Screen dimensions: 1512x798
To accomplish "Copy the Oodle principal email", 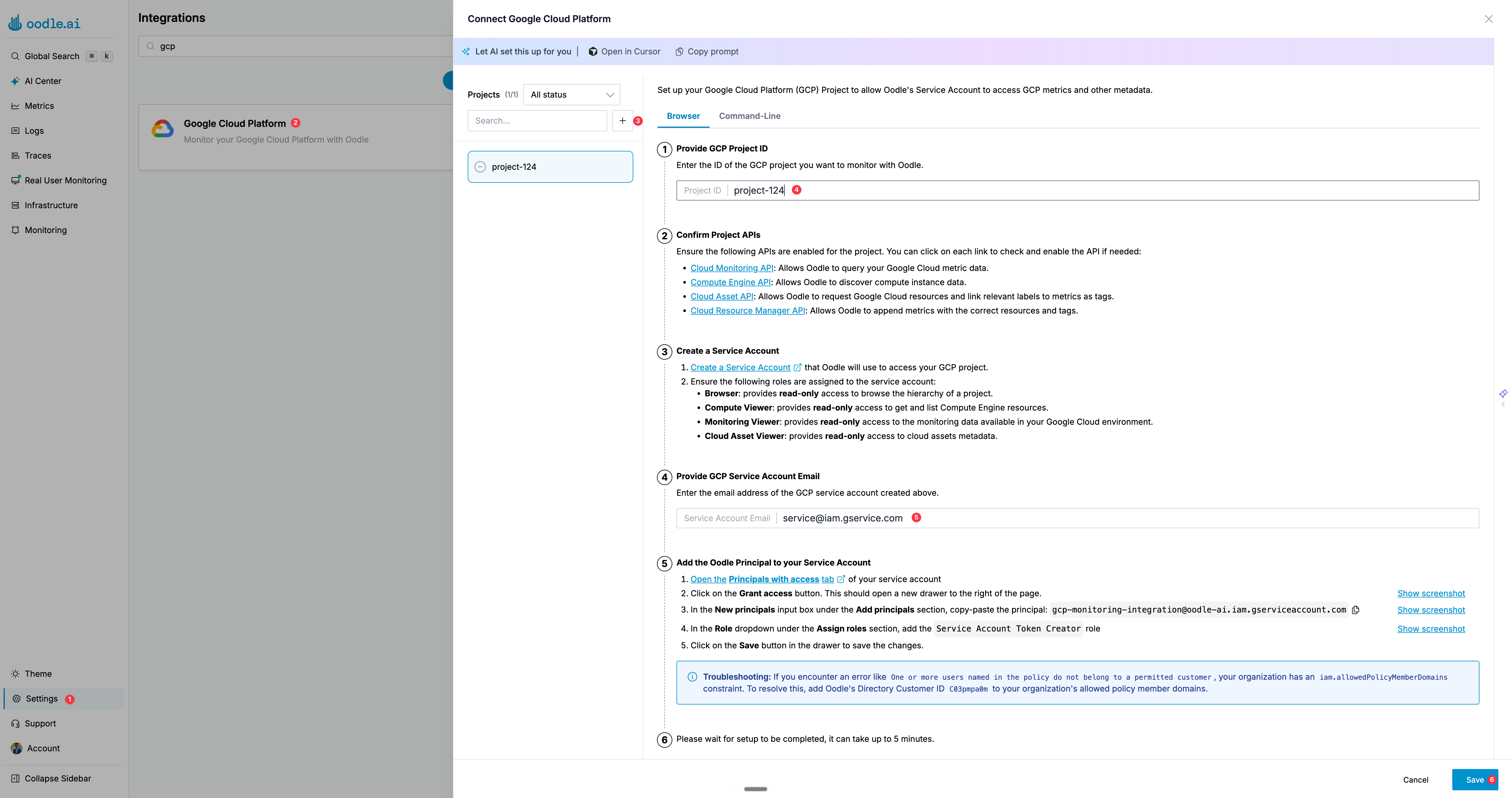I will [1355, 610].
